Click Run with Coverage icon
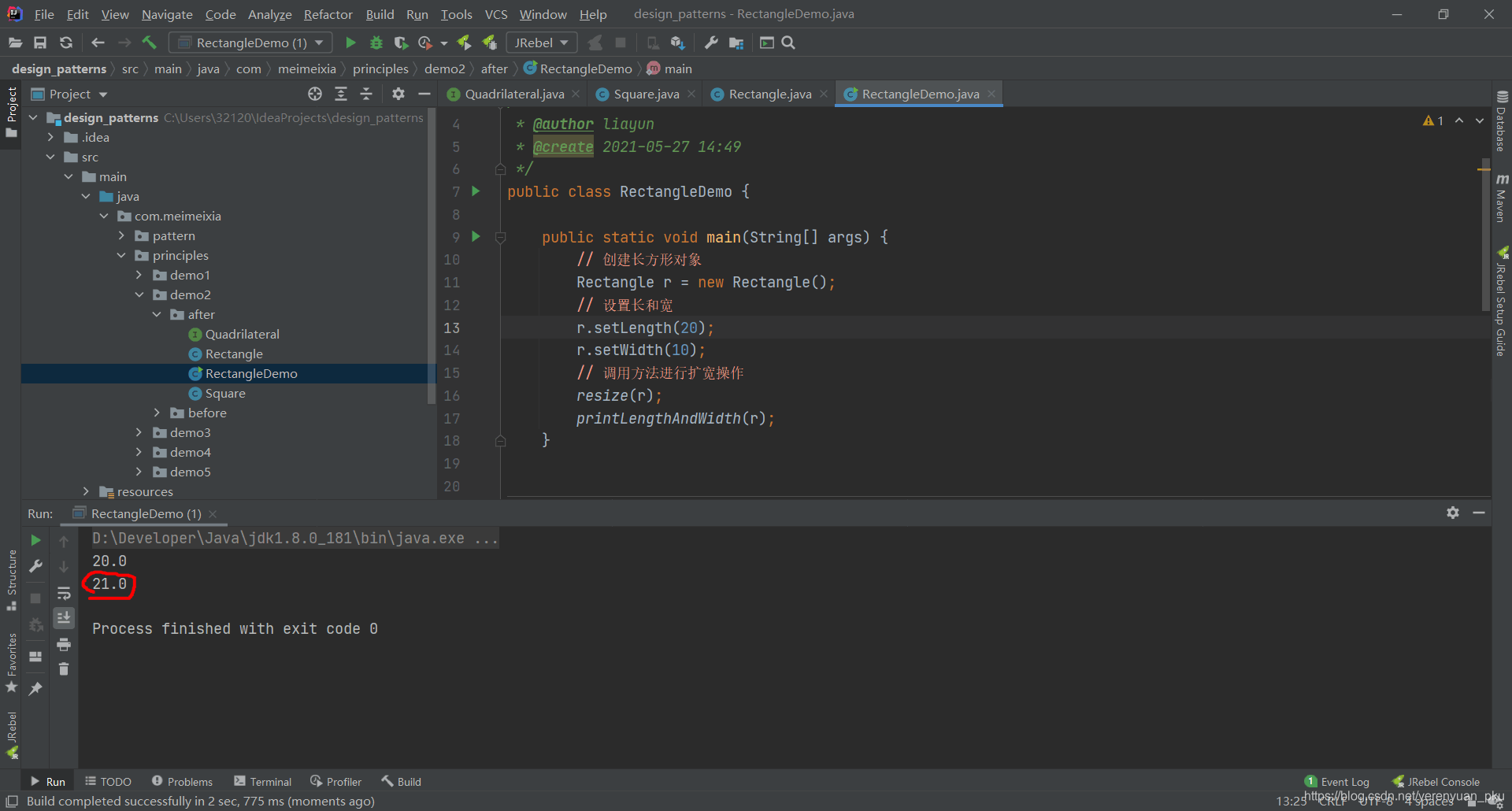The height and width of the screenshot is (811, 1512). click(x=401, y=43)
